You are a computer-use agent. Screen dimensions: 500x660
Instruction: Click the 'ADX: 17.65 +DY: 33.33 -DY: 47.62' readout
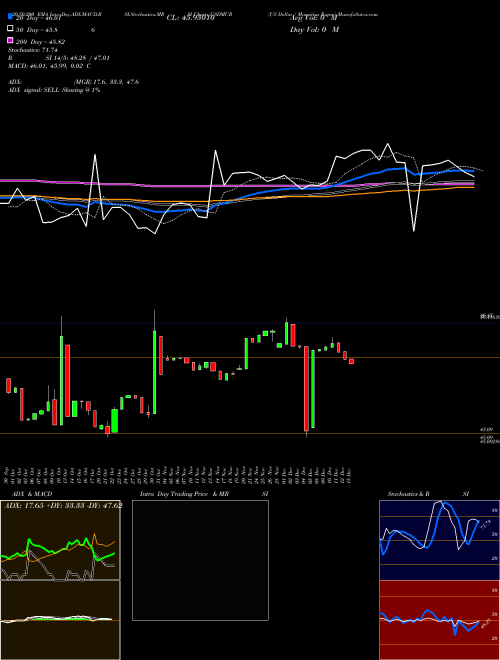63,505
